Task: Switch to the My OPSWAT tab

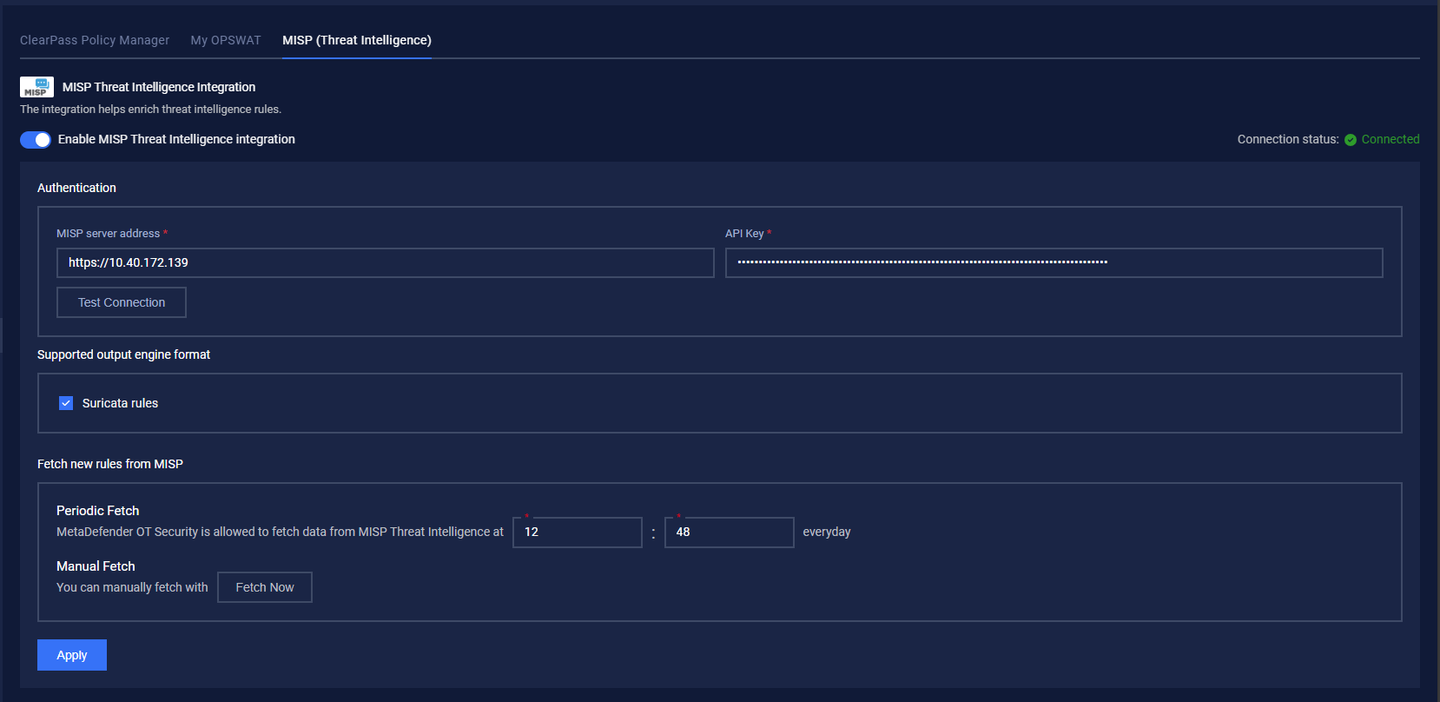Action: 226,40
